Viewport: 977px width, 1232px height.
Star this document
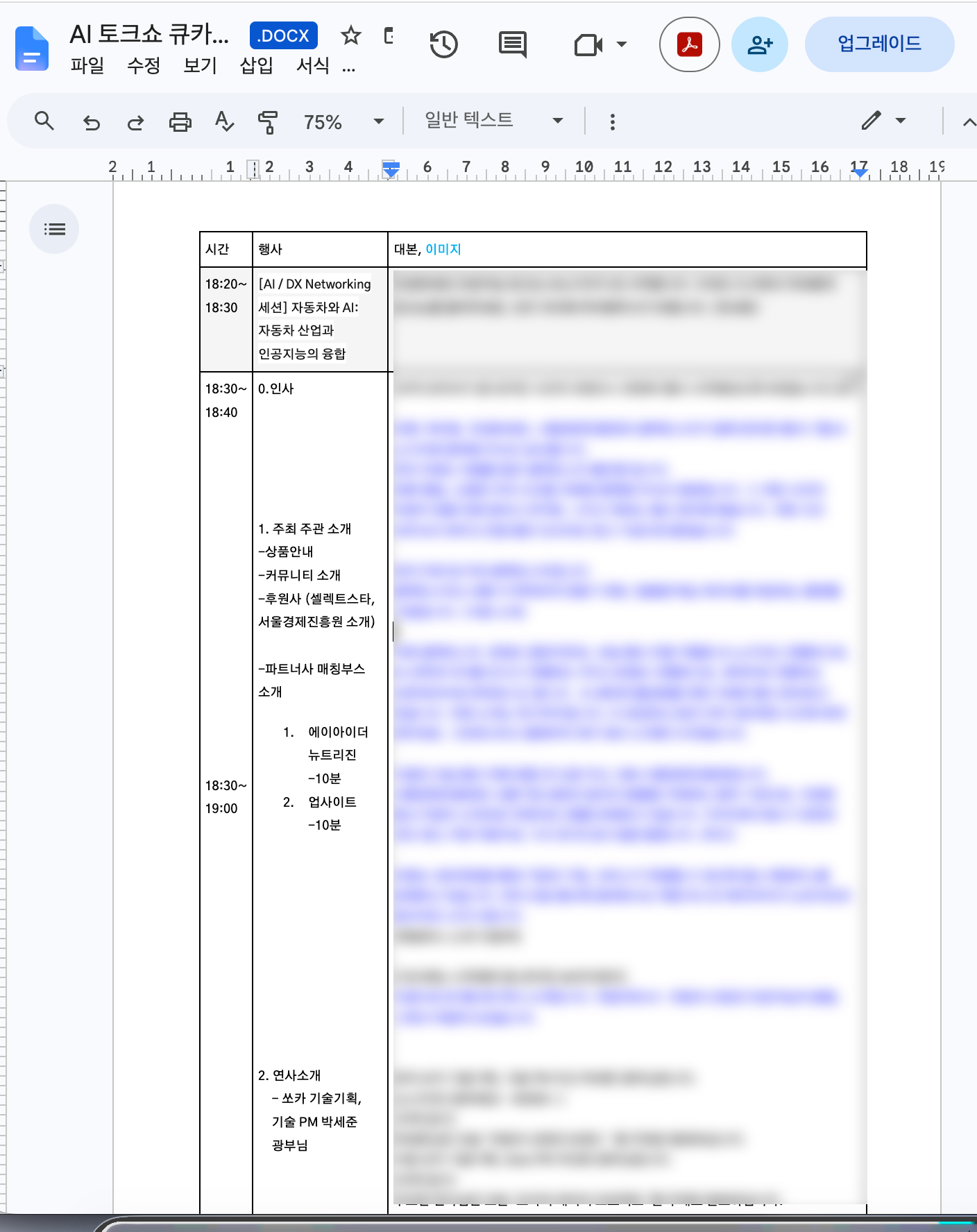coord(351,35)
